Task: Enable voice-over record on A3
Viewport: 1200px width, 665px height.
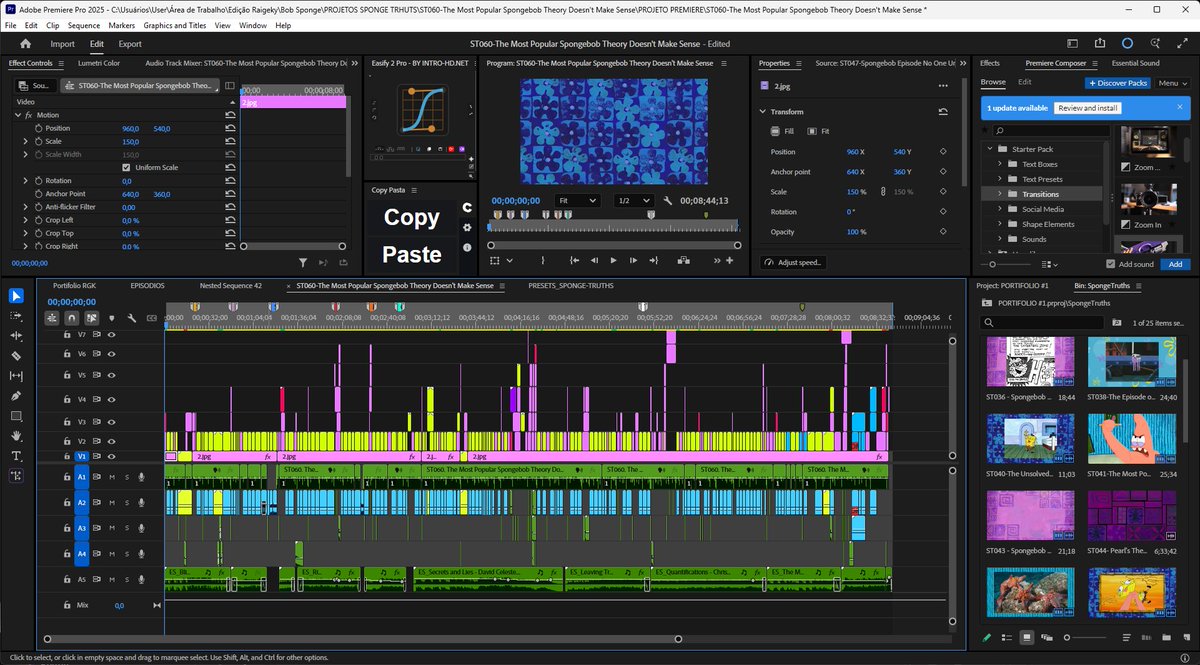Action: [141, 528]
